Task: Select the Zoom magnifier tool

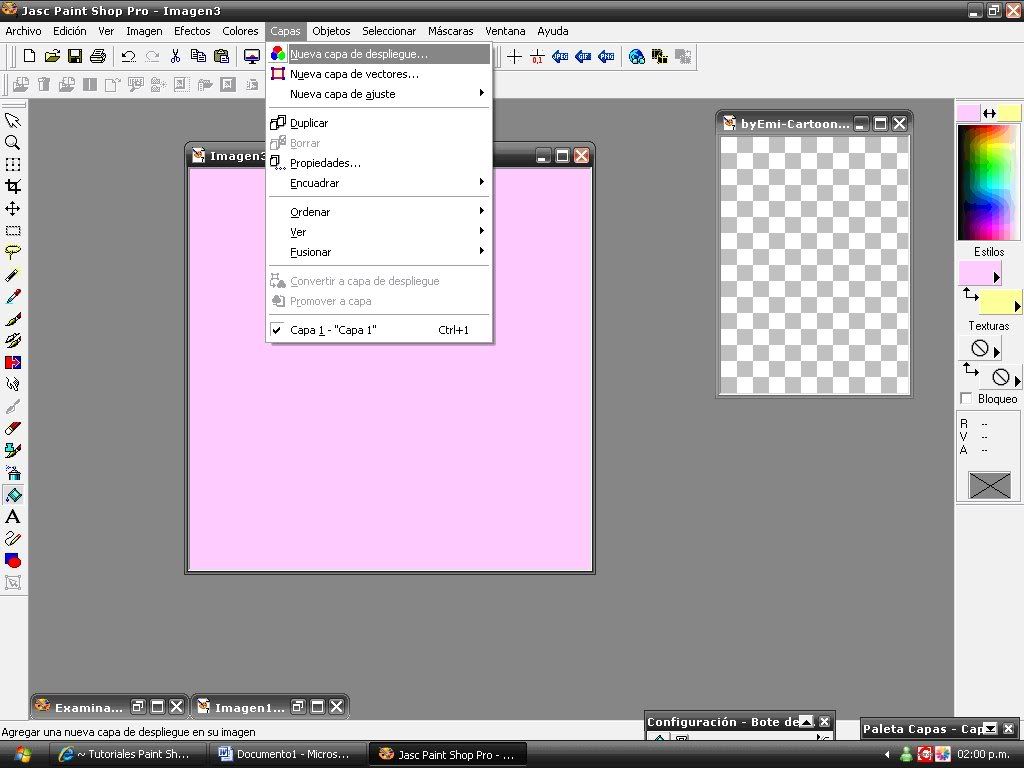Action: tap(13, 143)
